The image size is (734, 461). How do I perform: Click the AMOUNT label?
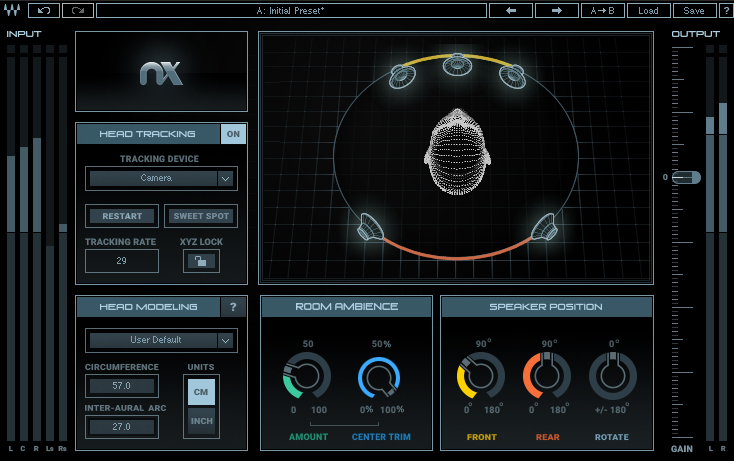[308, 437]
